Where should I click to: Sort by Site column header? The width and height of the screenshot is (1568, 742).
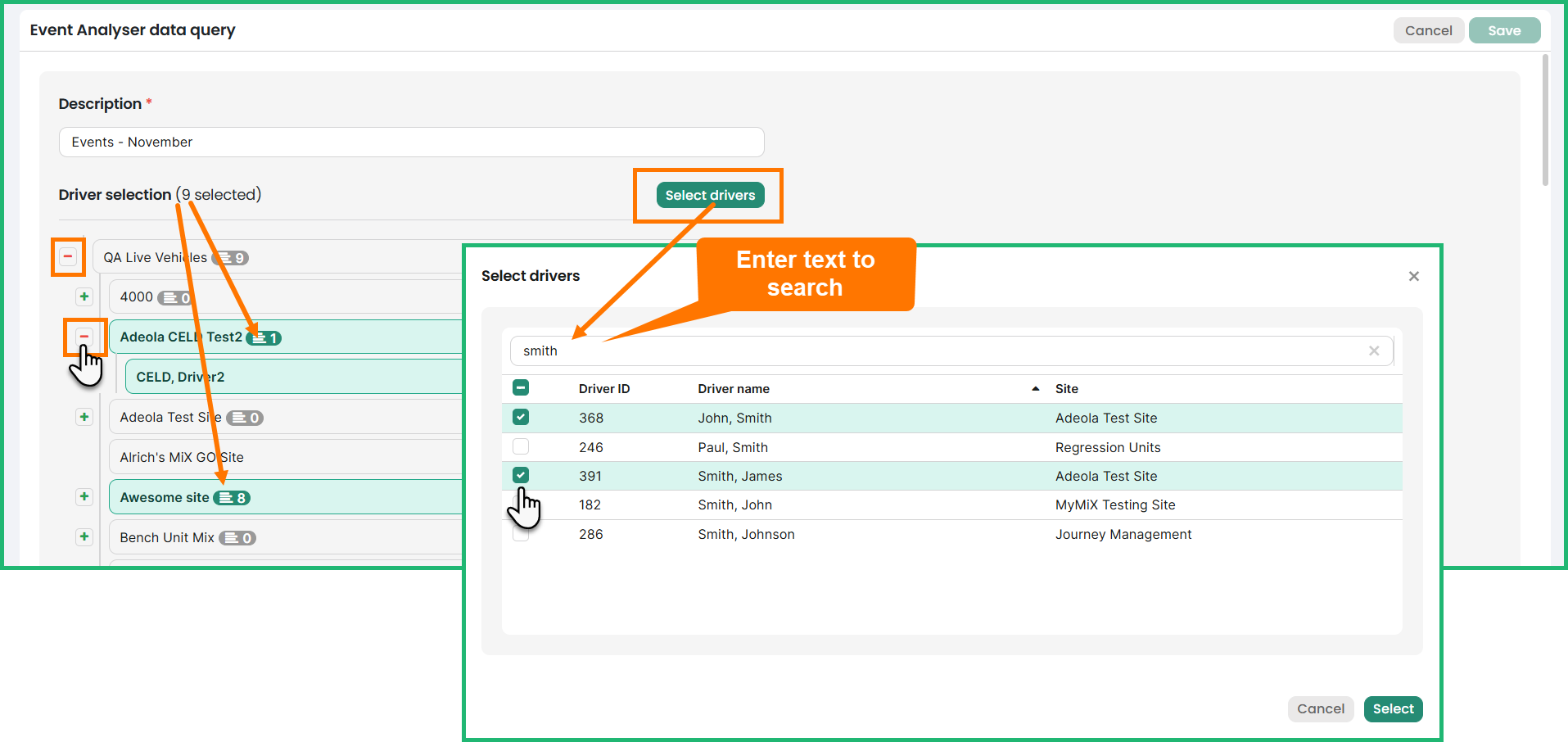point(1066,389)
